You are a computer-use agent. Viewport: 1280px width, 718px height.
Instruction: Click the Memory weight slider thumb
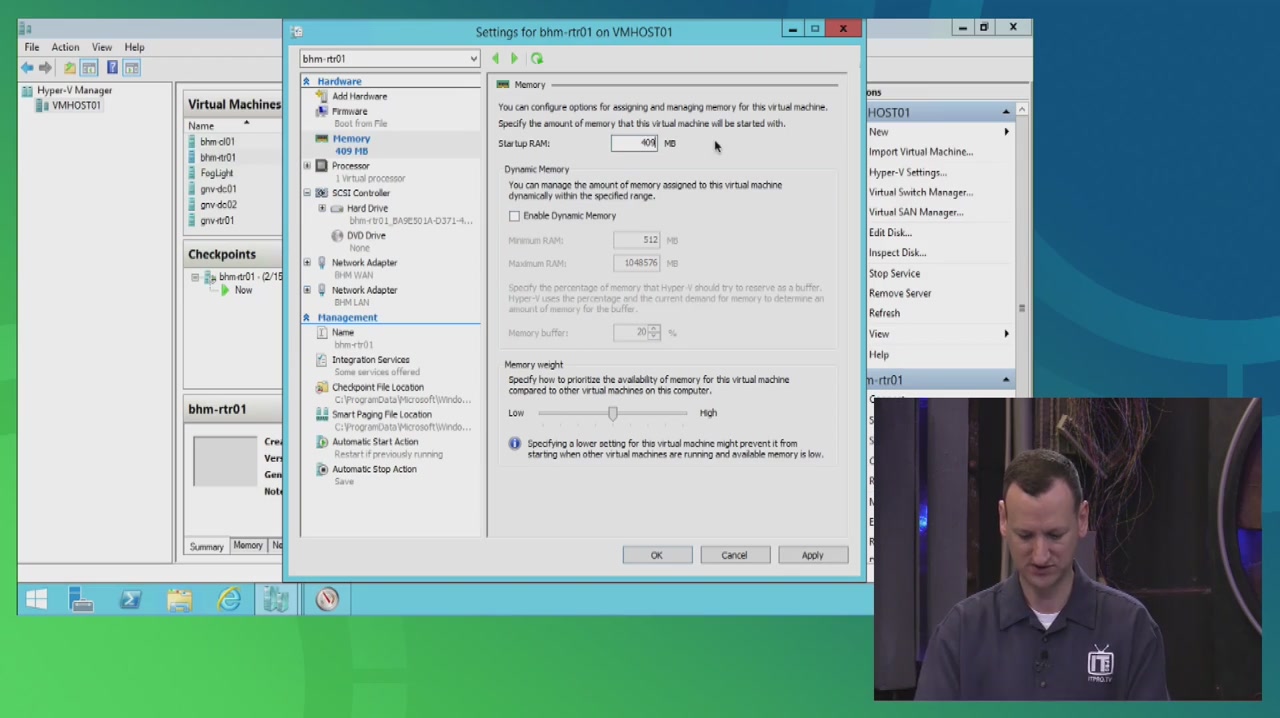coord(613,413)
